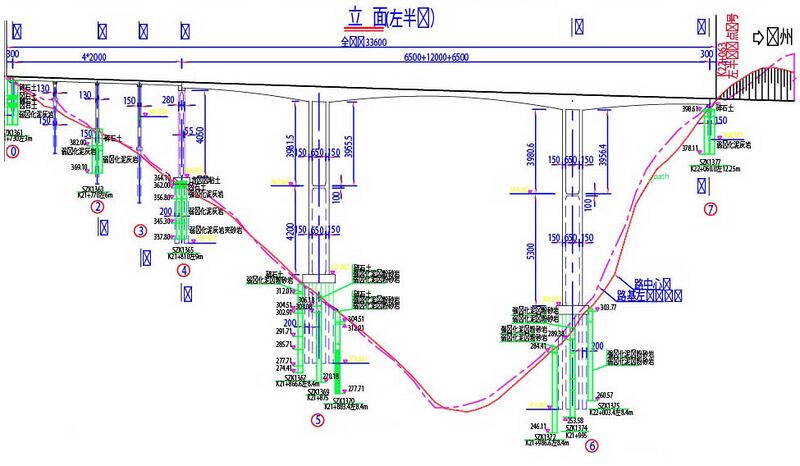The image size is (800, 466).
Task: Click elevation value 369.10
Action: pos(79,167)
